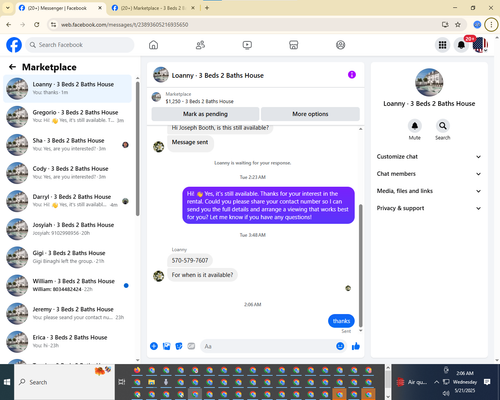Choose a GIF in composer
500x400 pixels.
(191, 346)
